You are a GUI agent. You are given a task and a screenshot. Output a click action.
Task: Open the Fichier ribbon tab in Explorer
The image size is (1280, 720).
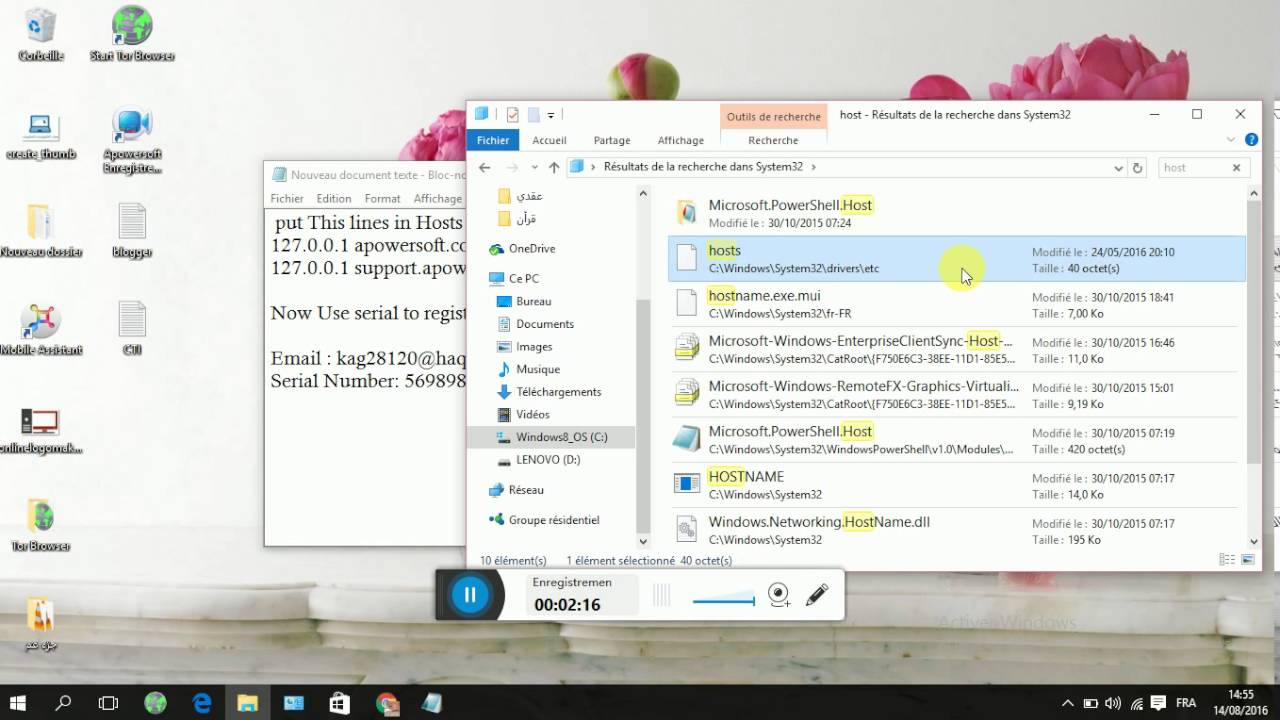[x=493, y=140]
